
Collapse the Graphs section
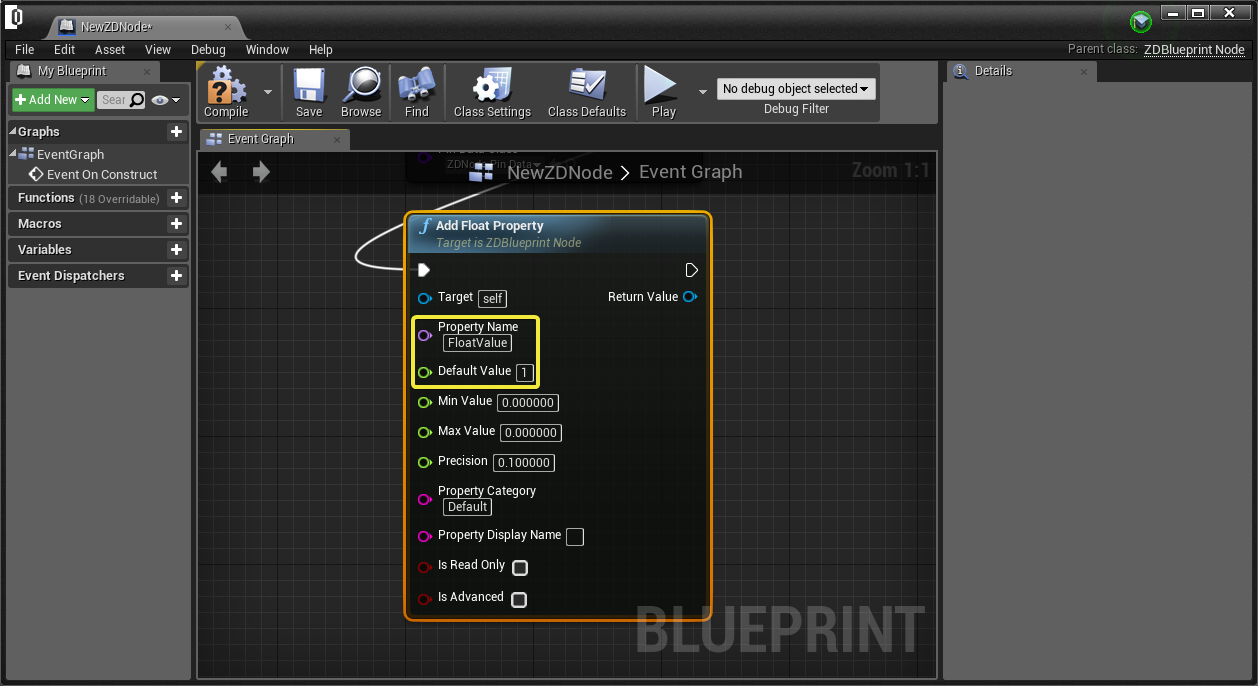[x=13, y=132]
